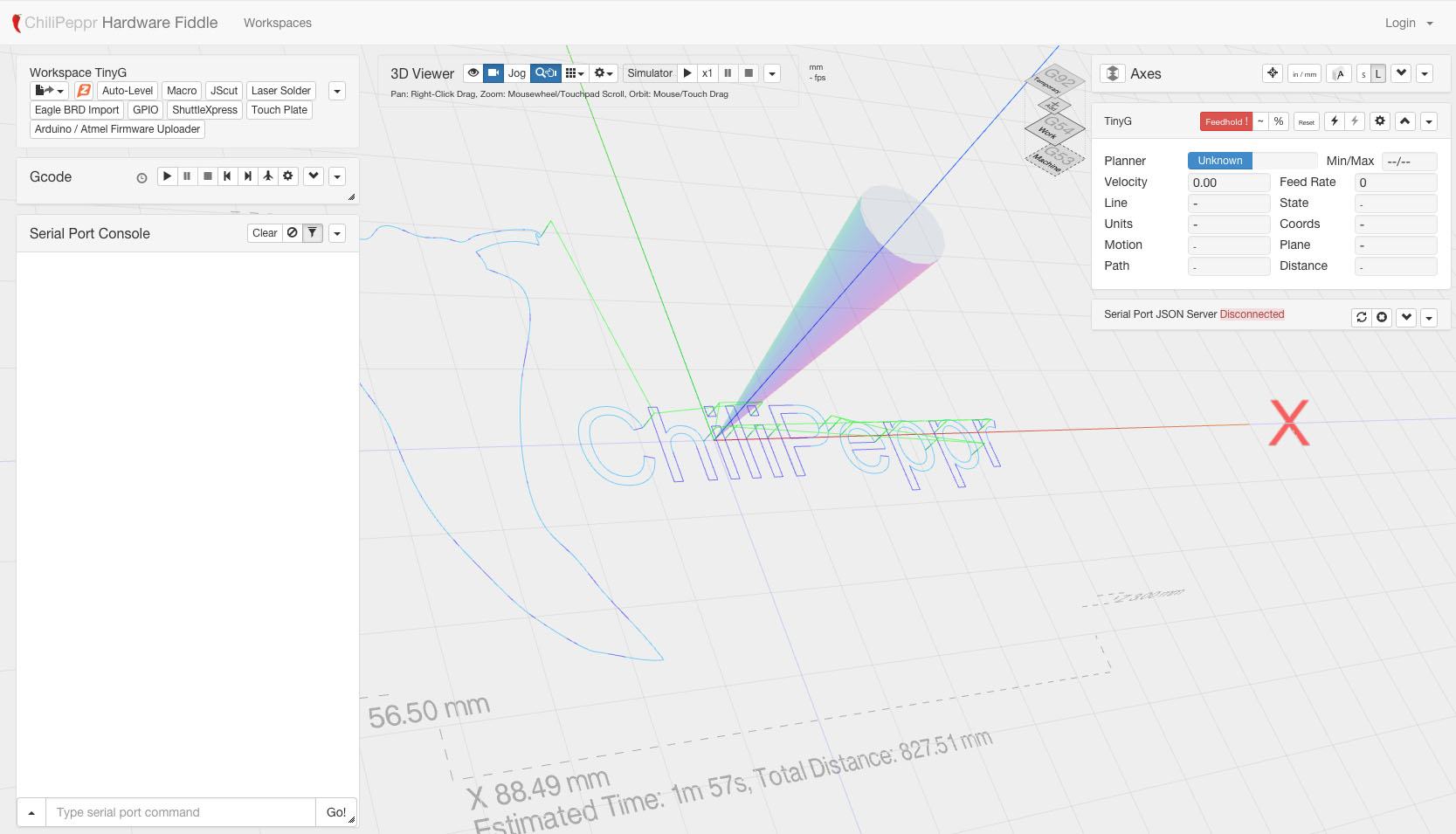This screenshot has width=1456, height=834.
Task: Open the Macro widget
Action: pos(182,91)
